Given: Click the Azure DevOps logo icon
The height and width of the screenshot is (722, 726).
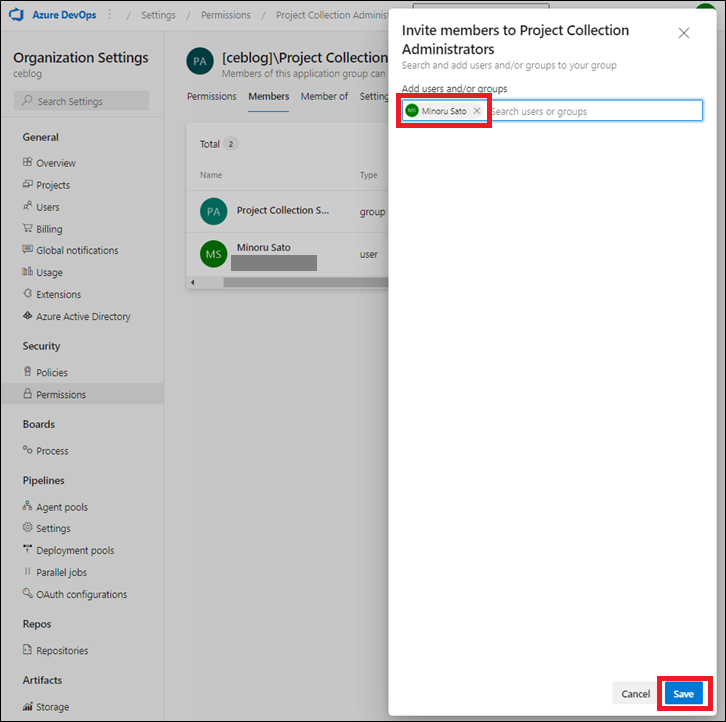Looking at the screenshot, I should coord(16,14).
